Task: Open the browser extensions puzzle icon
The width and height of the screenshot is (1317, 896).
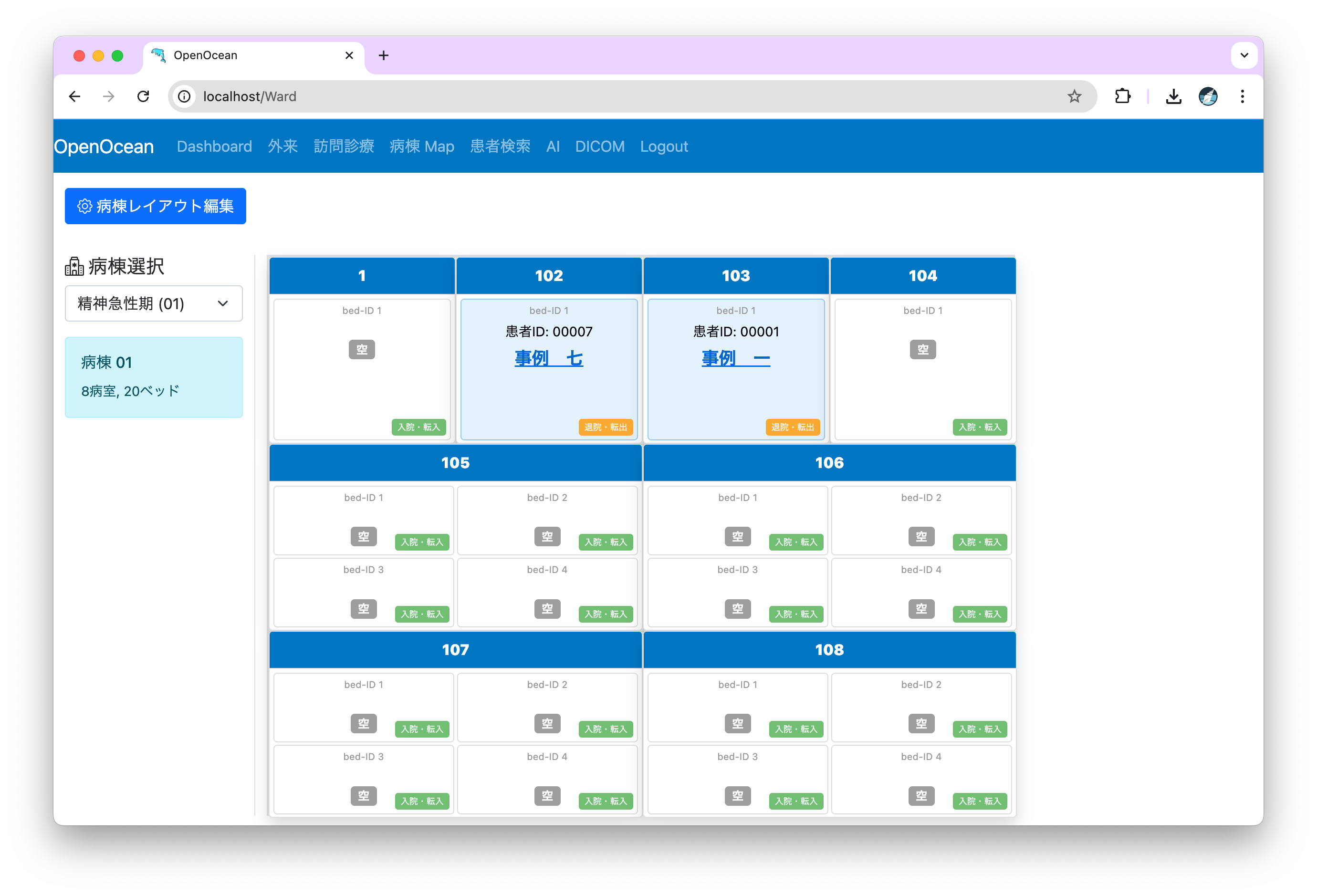Action: [x=1122, y=96]
